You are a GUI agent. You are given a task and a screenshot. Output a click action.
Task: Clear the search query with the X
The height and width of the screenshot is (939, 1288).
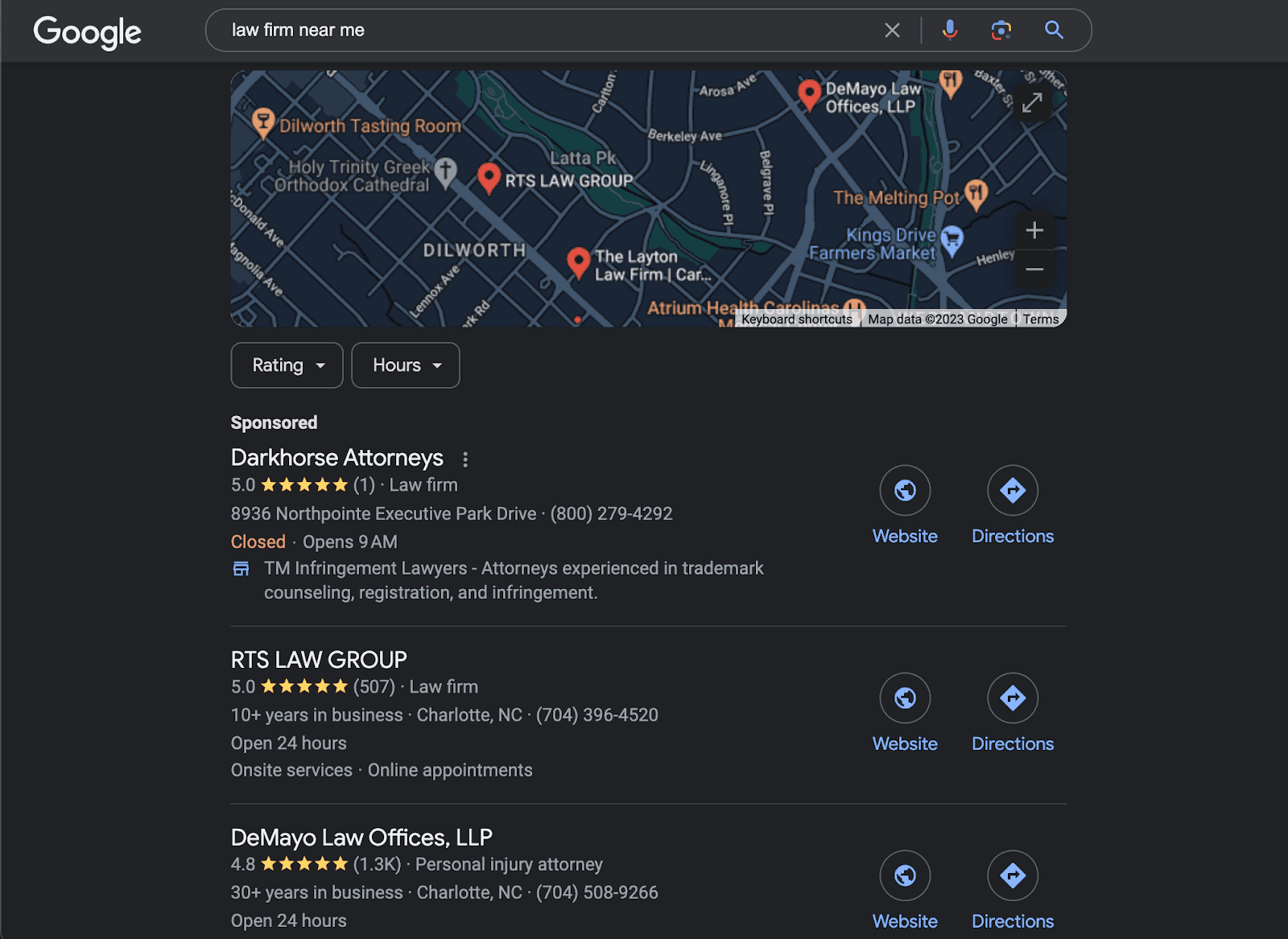click(892, 30)
